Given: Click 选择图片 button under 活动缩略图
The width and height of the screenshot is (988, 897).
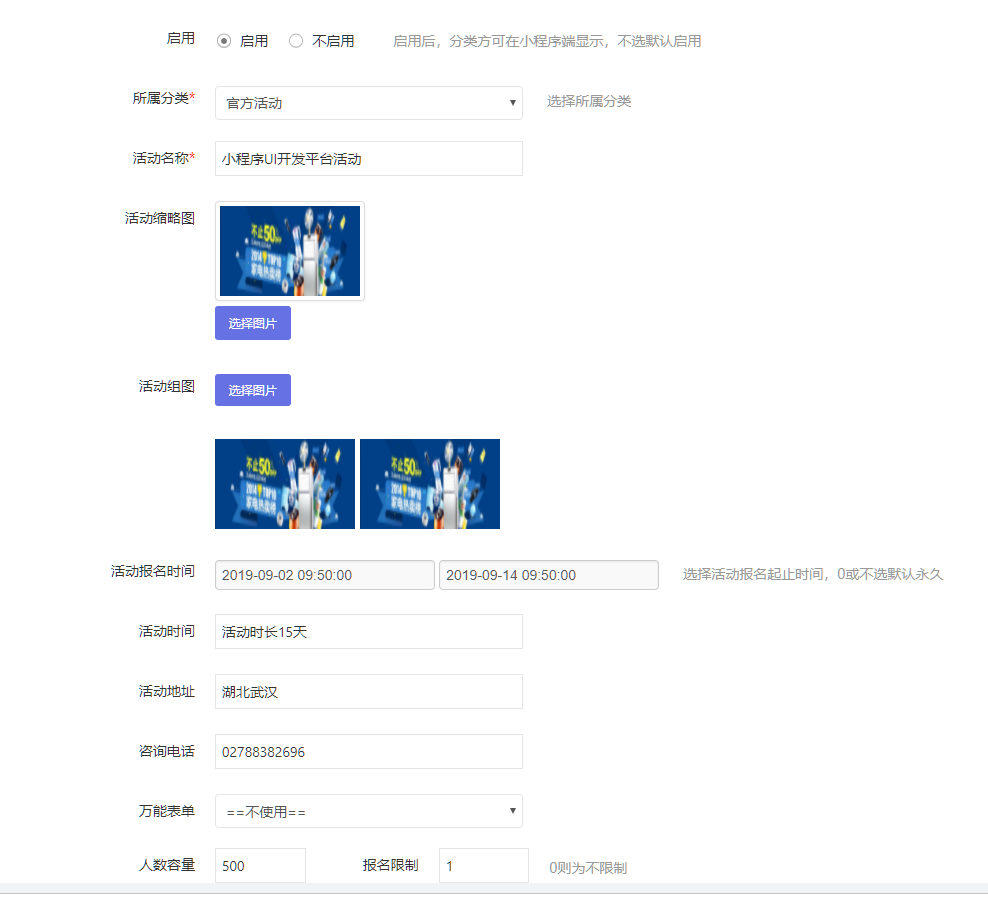Looking at the screenshot, I should pos(253,323).
